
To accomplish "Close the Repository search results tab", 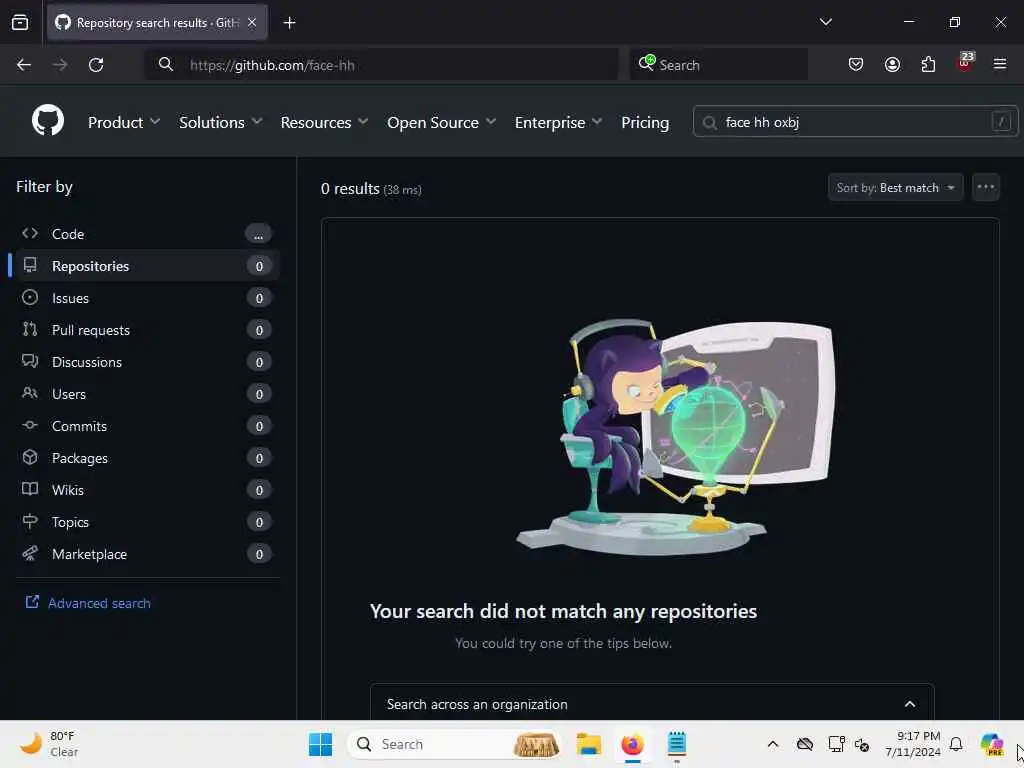I will 252,22.
